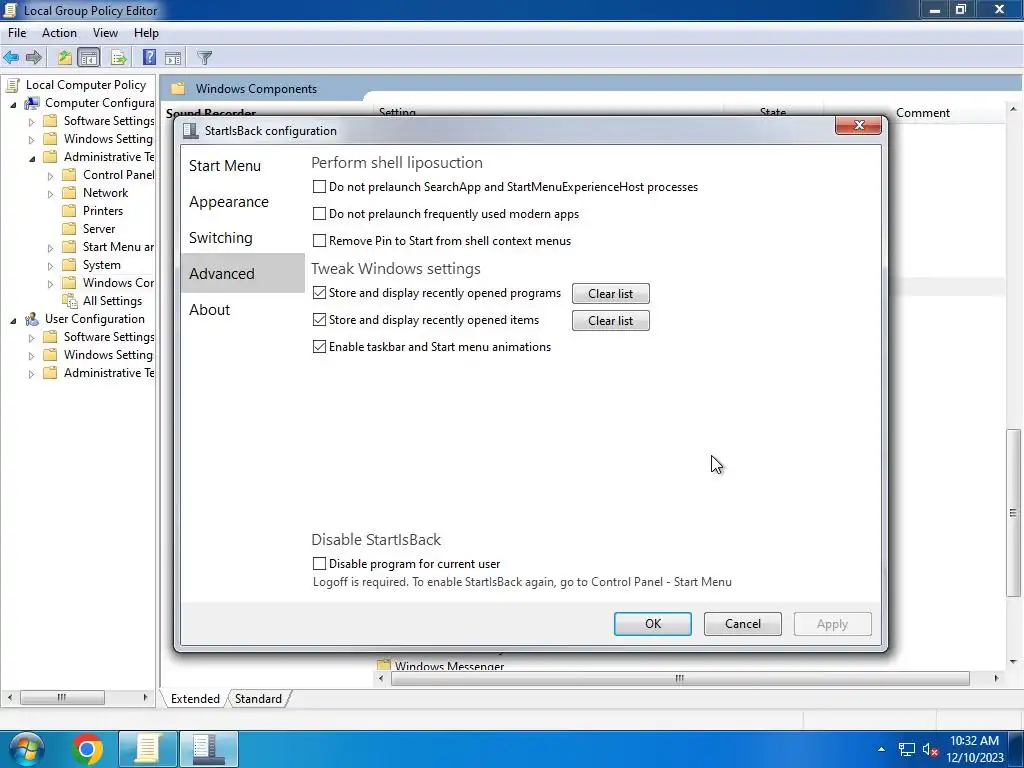This screenshot has width=1024, height=768.
Task: Expand Software Settings under Computer Configuration
Action: pos(31,121)
